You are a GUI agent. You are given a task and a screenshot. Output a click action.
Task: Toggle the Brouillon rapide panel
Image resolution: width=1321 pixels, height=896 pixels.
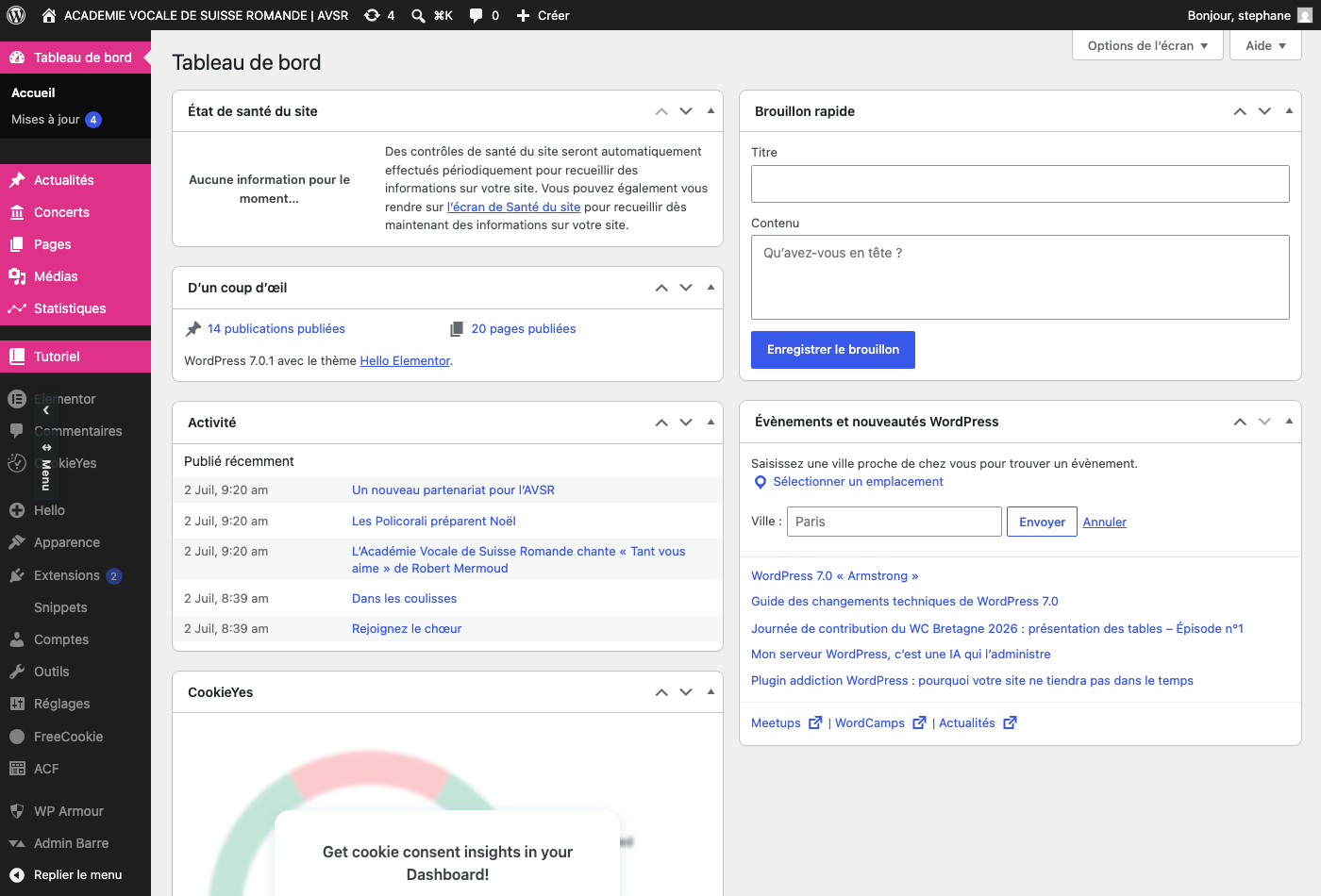[1289, 110]
